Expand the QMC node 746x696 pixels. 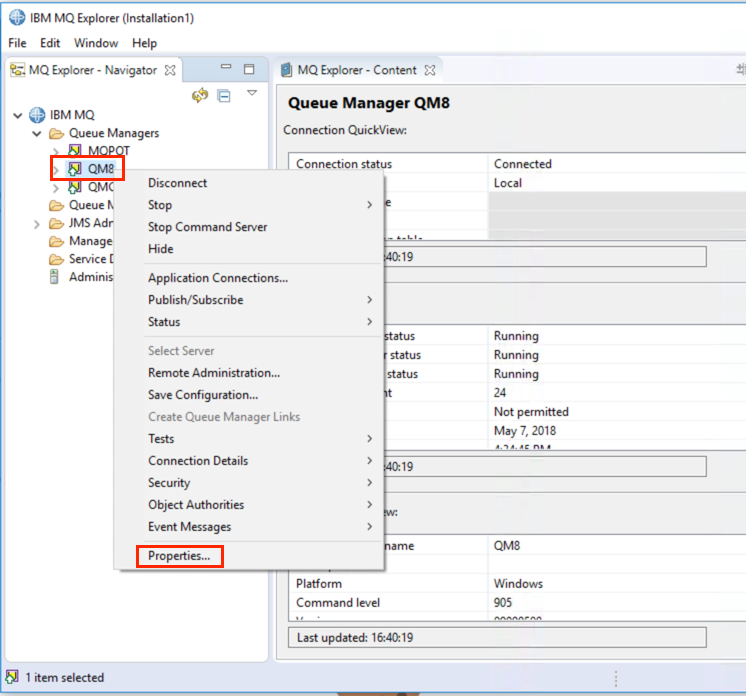click(56, 188)
